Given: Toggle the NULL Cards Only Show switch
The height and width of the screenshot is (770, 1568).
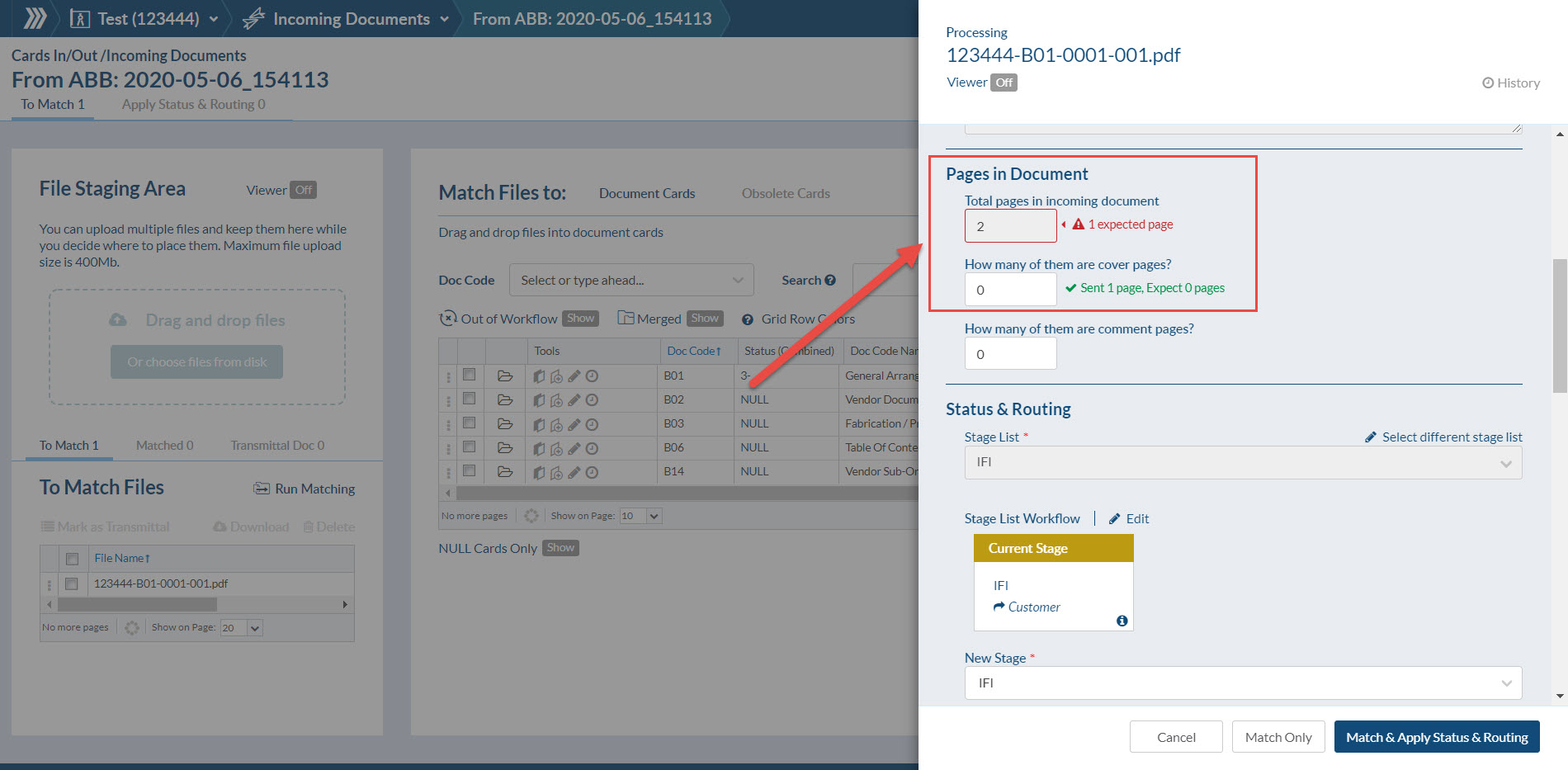Looking at the screenshot, I should coord(560,548).
